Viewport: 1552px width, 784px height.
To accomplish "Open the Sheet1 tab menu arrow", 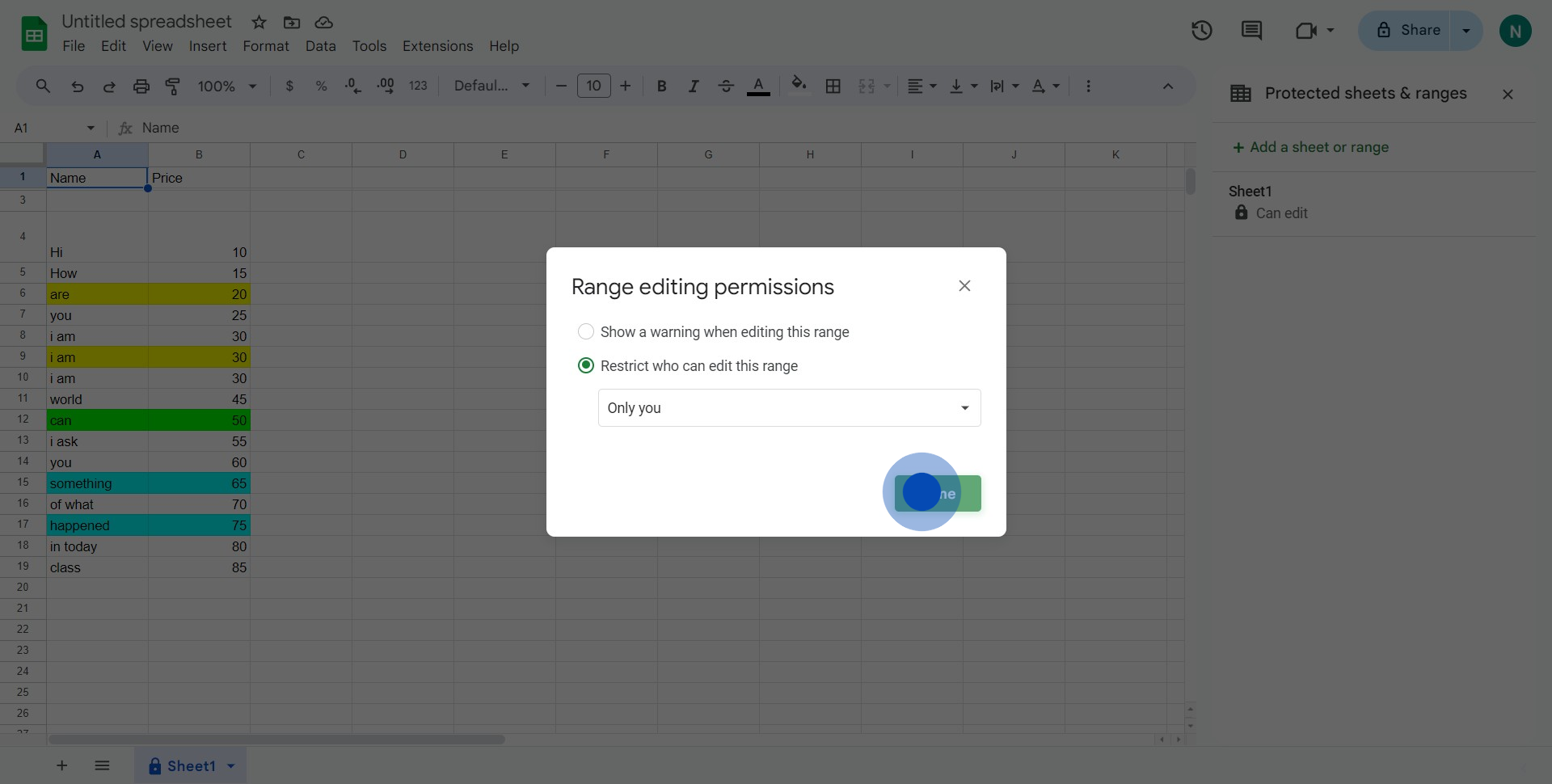I will (231, 765).
